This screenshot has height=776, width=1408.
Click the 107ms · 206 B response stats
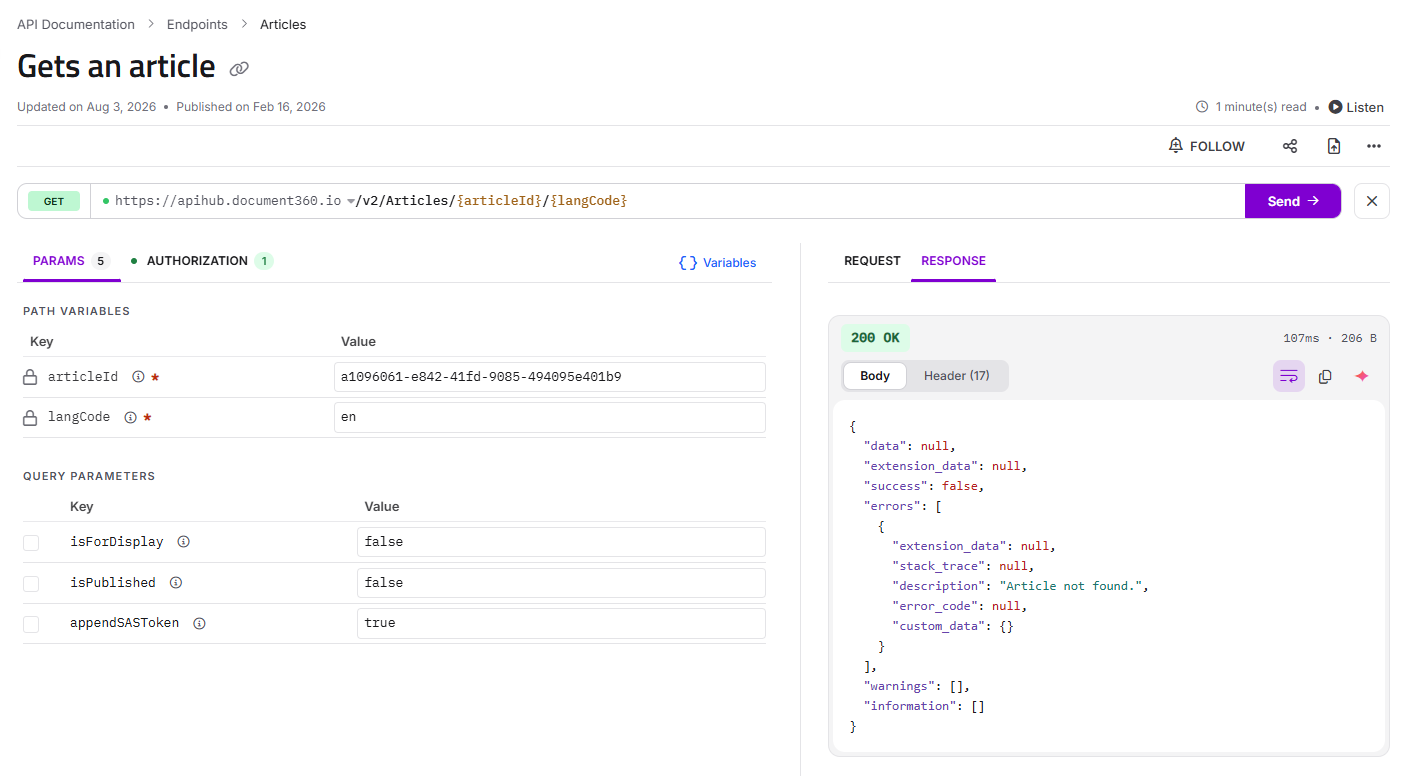(x=1330, y=339)
